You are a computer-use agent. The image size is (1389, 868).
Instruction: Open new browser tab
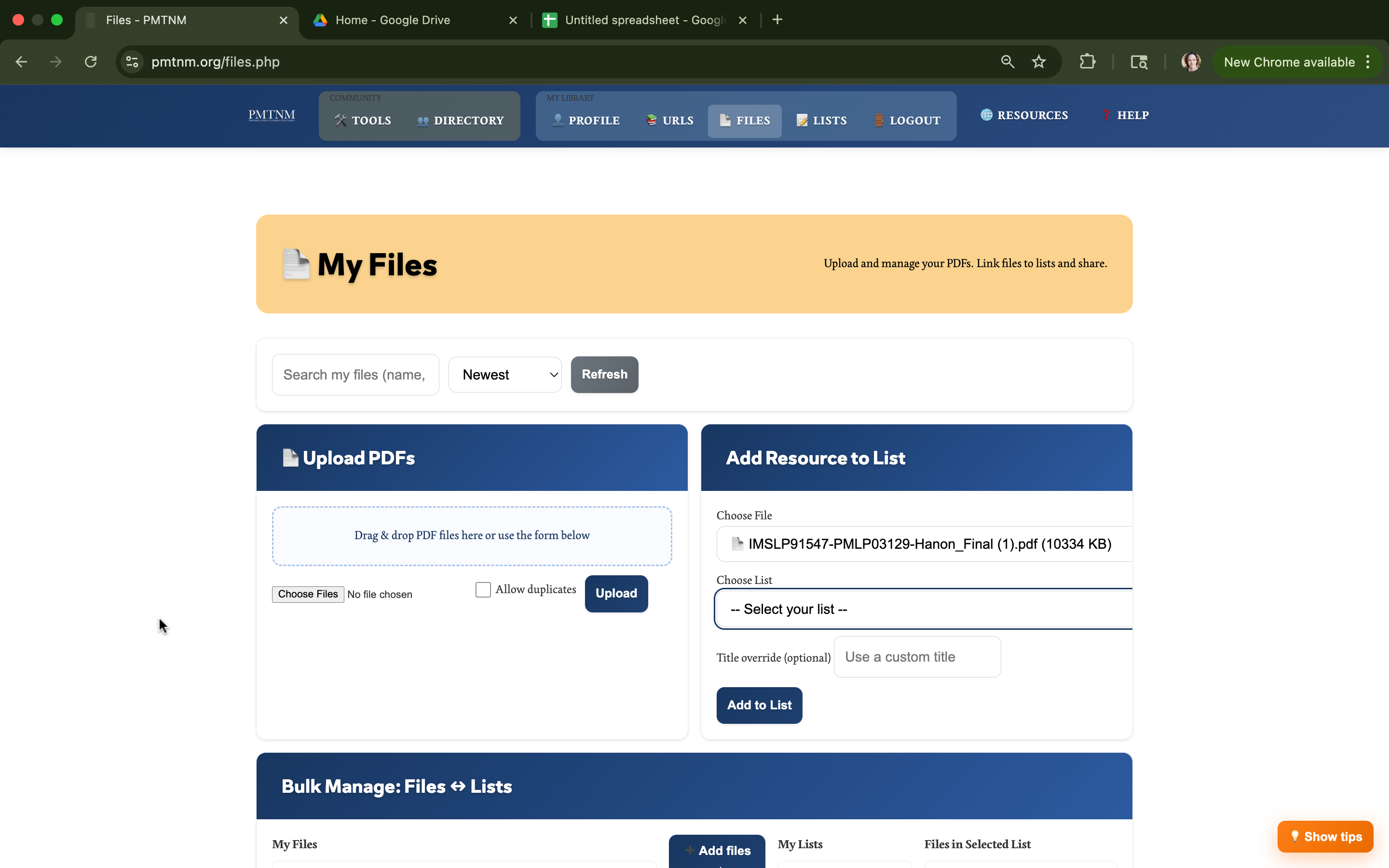click(x=777, y=20)
